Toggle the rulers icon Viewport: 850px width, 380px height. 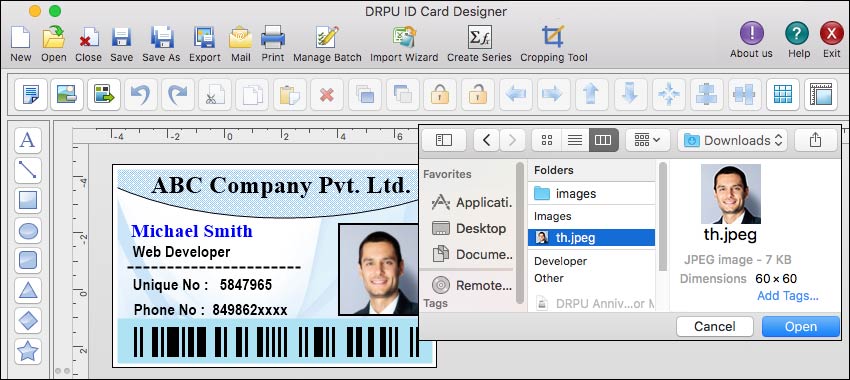tap(821, 94)
